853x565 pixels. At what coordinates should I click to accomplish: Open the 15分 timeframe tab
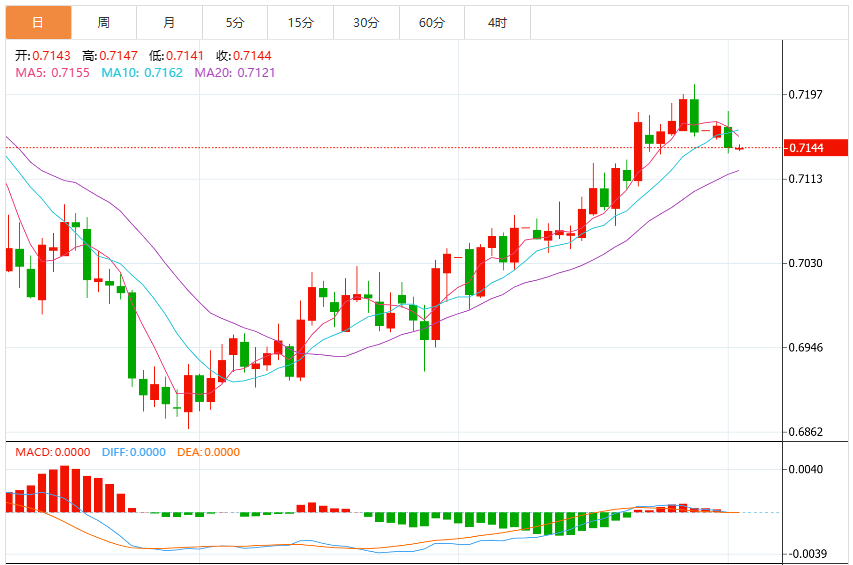[x=301, y=22]
